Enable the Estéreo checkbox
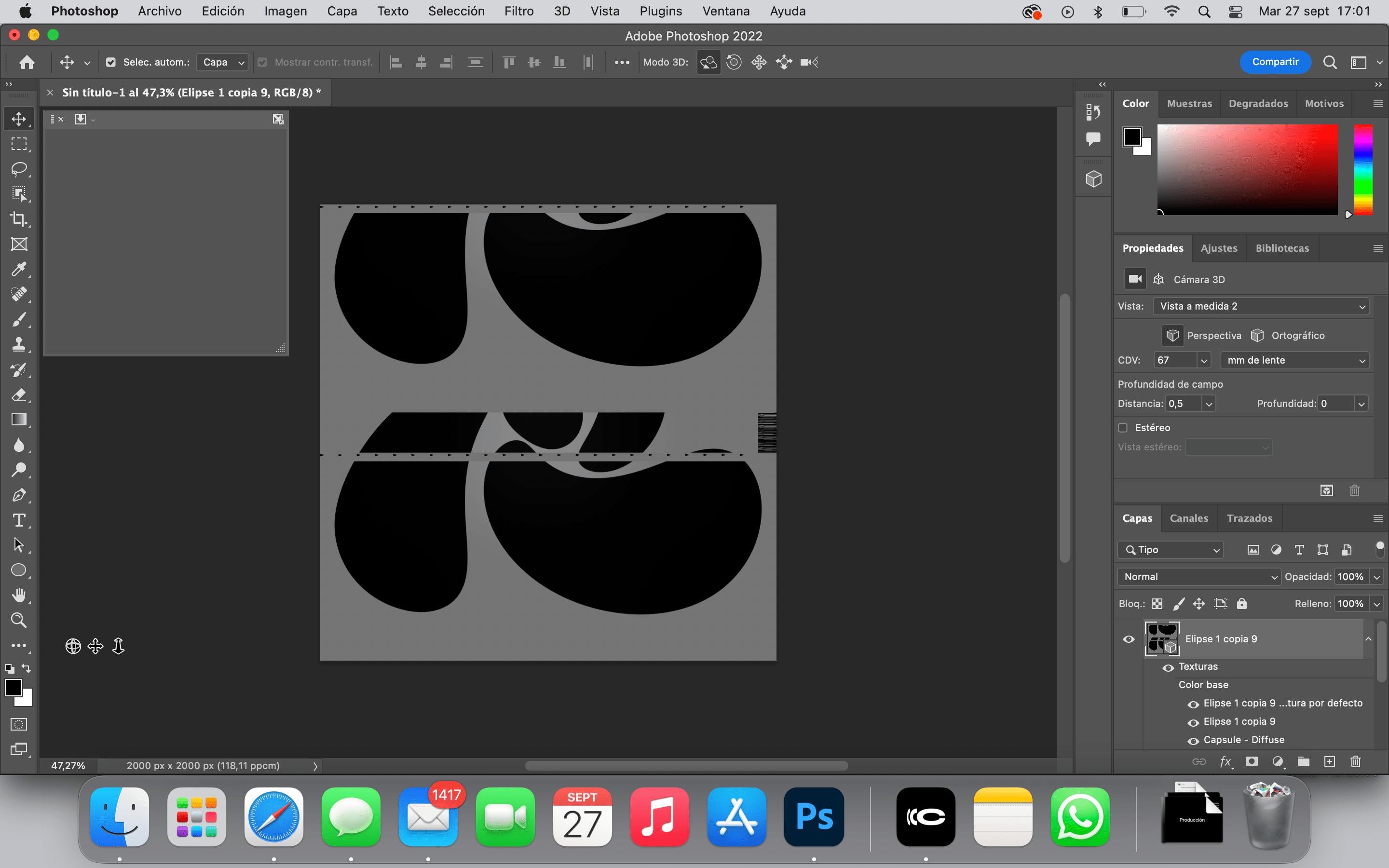The height and width of the screenshot is (868, 1389). click(x=1123, y=427)
